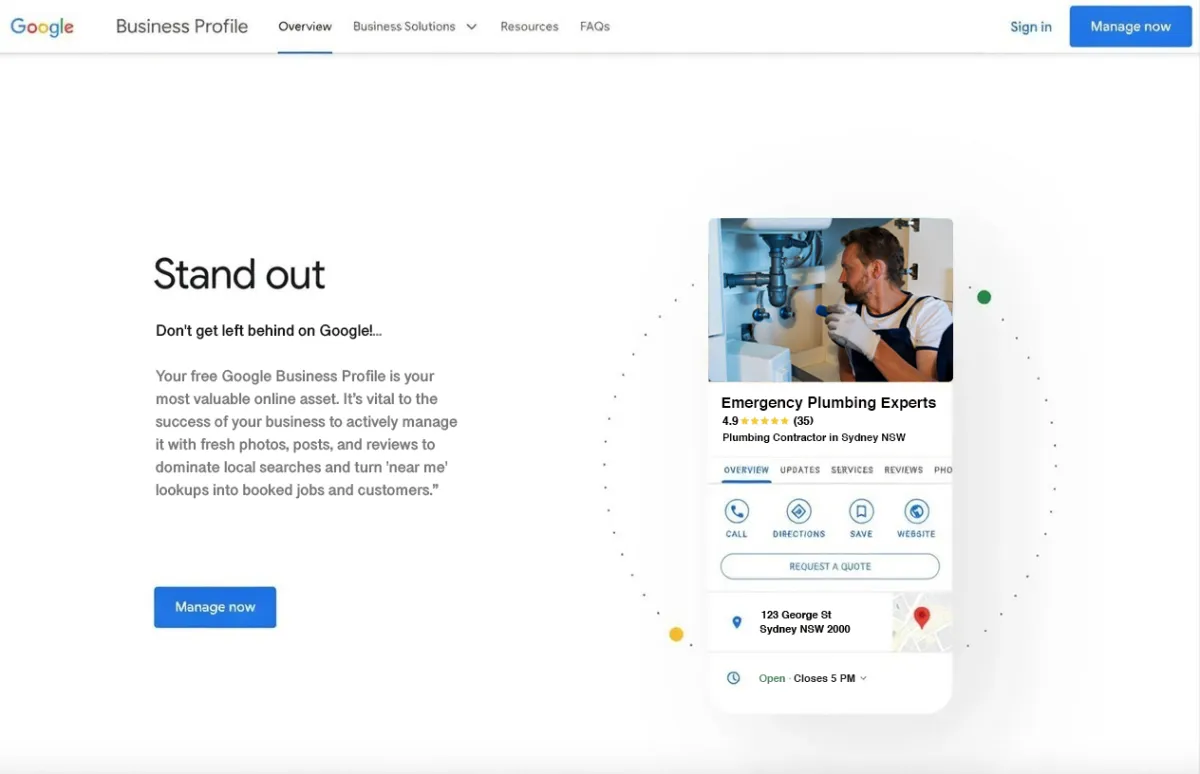Click the Emergency Plumbing Experts name
Screen dimensions: 1200x774
tap(829, 403)
